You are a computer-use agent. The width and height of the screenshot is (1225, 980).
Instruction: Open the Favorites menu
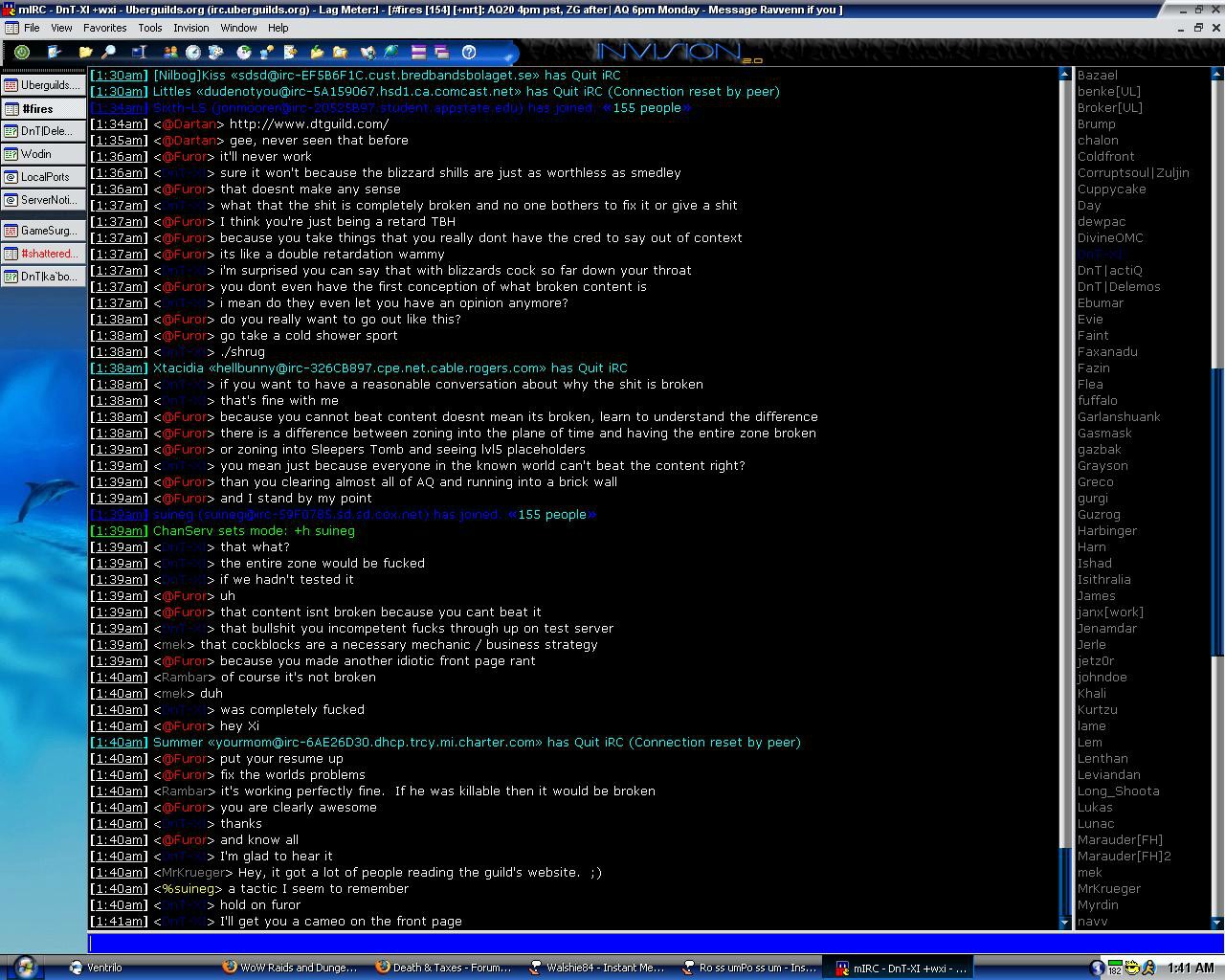[104, 28]
